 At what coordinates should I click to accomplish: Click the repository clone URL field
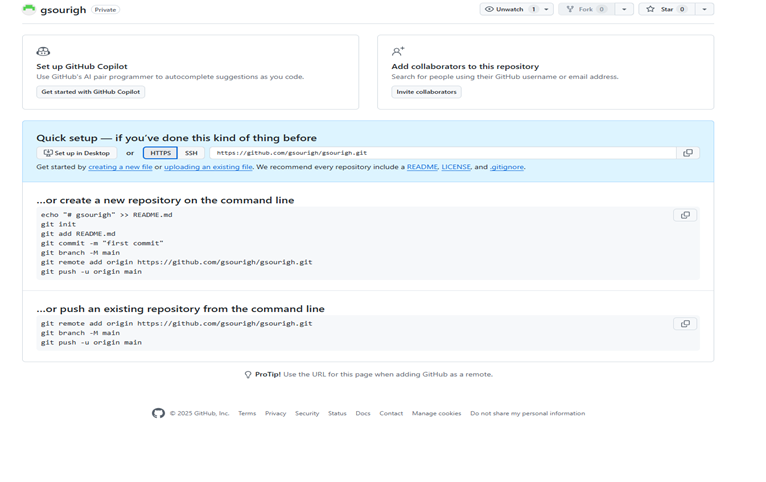[x=443, y=153]
